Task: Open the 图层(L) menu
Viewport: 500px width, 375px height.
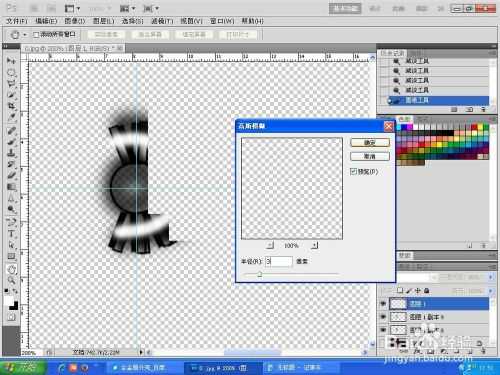Action: (104, 21)
